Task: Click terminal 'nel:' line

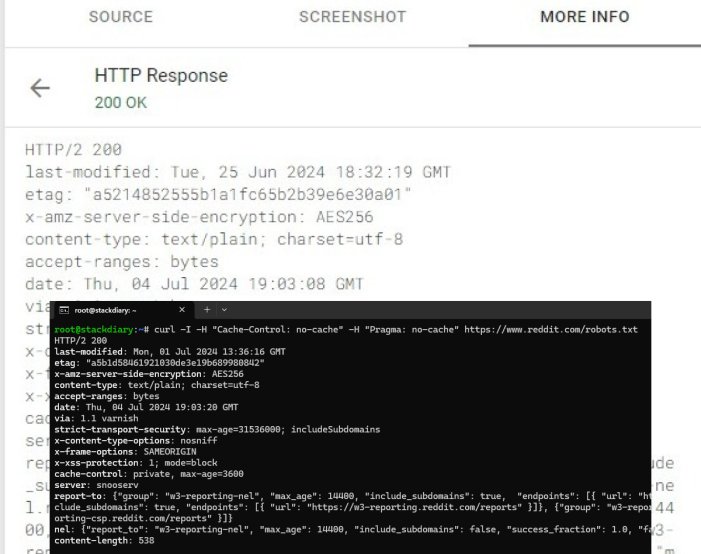Action: point(352,529)
